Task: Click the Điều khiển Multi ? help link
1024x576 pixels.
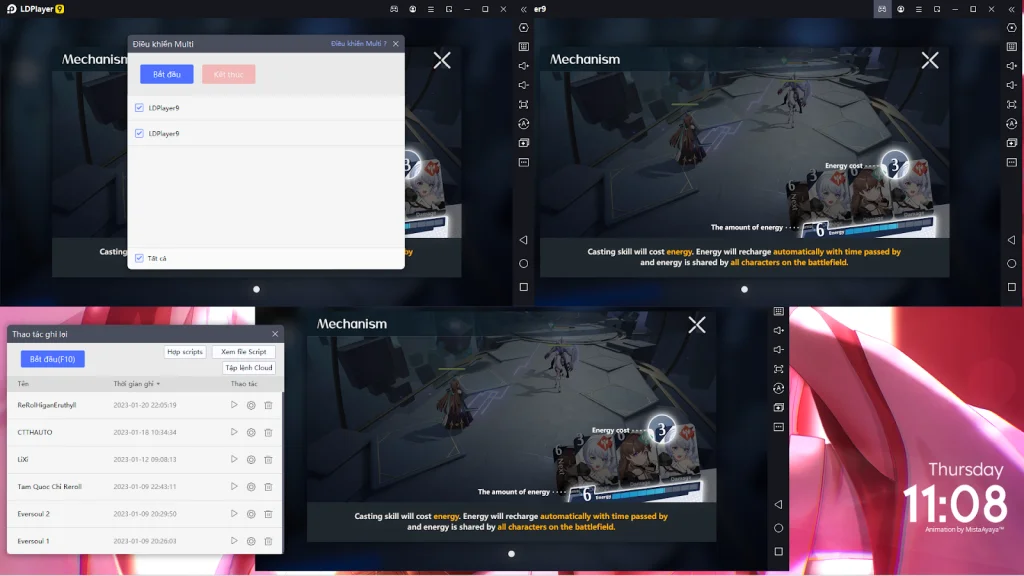Action: click(359, 44)
